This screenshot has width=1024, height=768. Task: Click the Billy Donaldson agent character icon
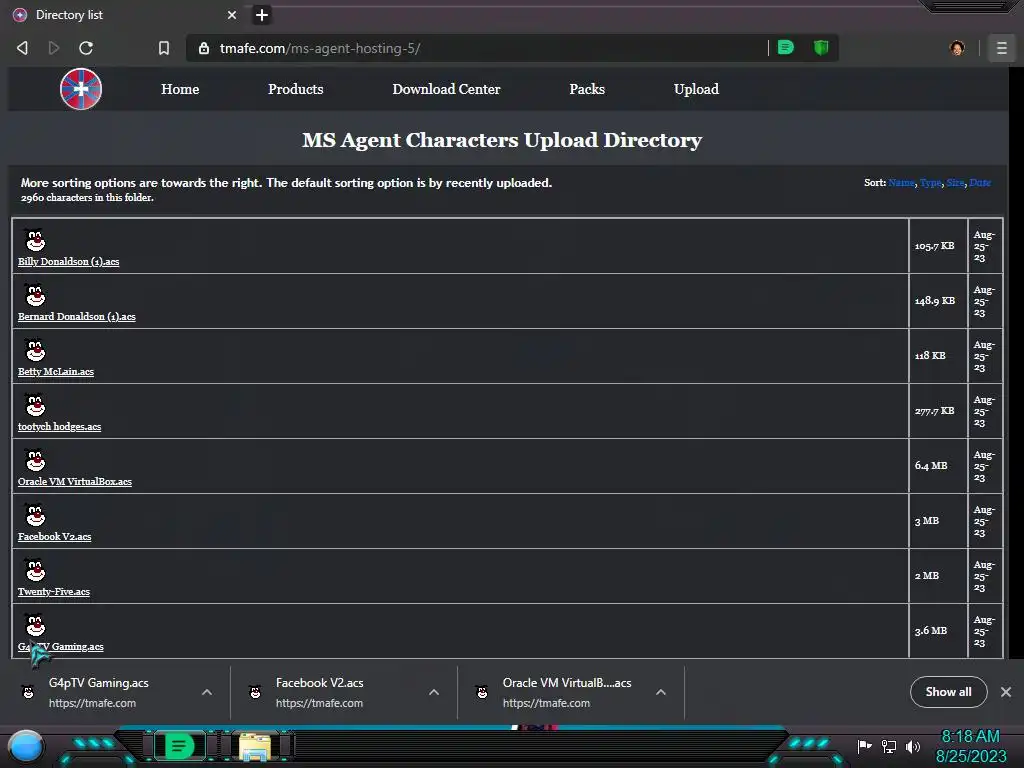pos(35,240)
